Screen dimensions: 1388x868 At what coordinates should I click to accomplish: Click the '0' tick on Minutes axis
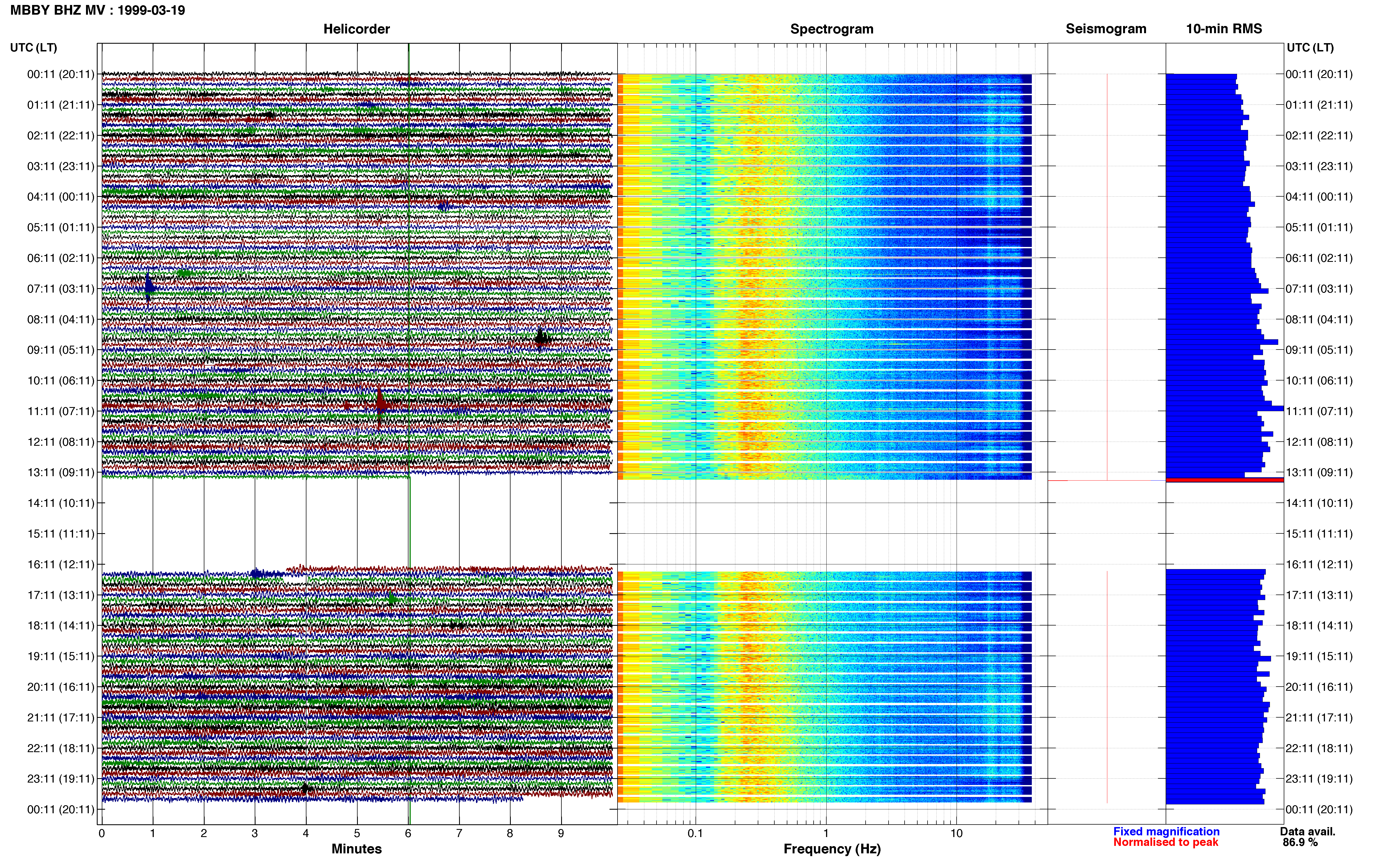click(x=101, y=833)
